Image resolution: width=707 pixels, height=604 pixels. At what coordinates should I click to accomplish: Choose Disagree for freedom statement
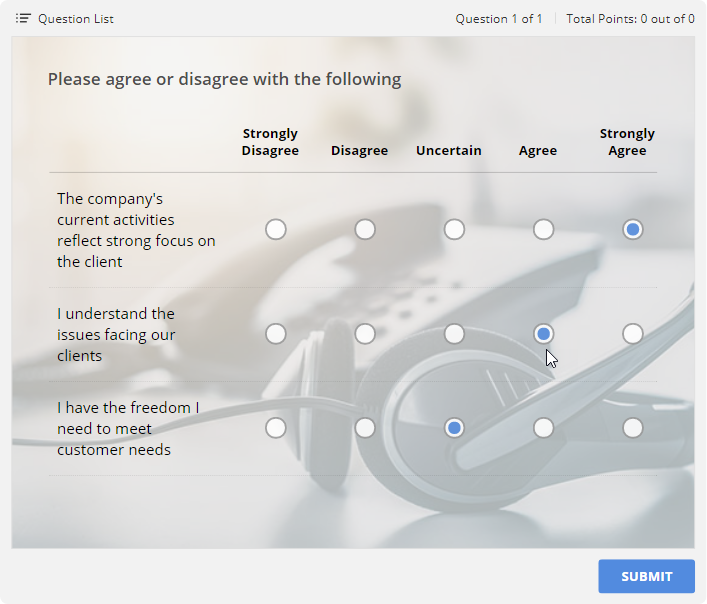point(365,428)
